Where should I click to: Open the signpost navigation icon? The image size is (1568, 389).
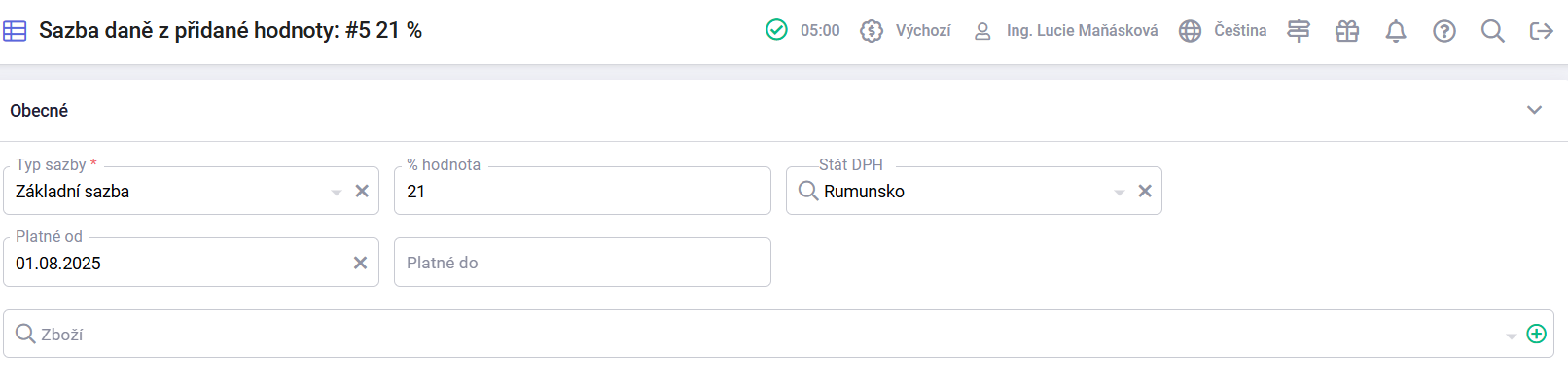(x=1299, y=31)
